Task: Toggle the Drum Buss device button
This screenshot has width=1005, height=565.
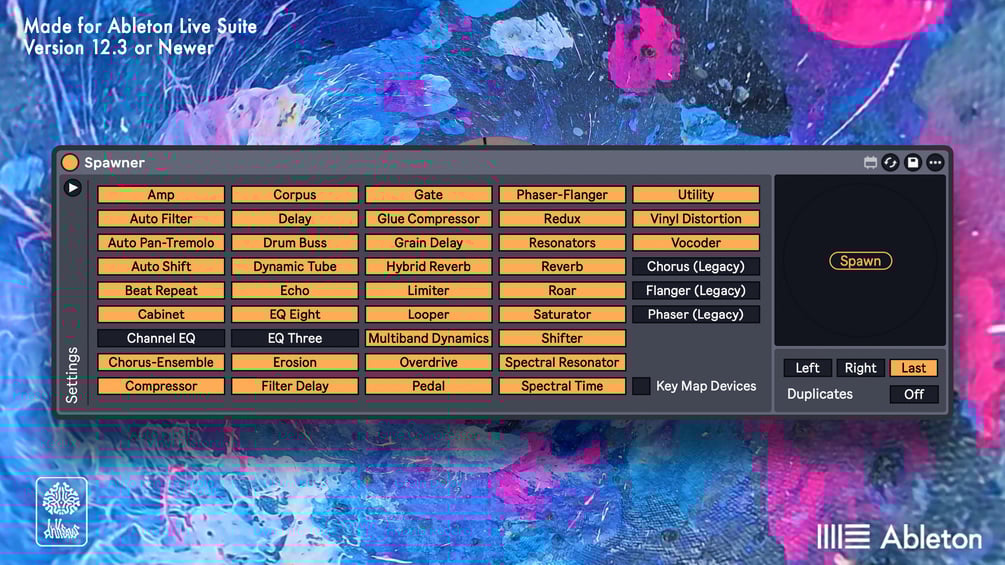Action: coord(295,243)
